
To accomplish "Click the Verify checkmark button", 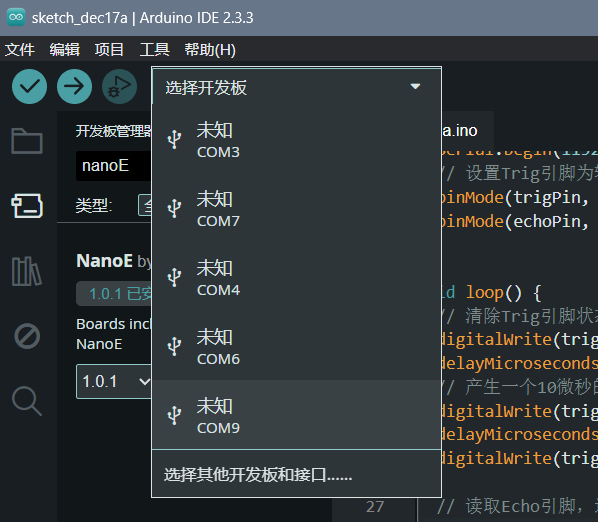I will coord(29,87).
